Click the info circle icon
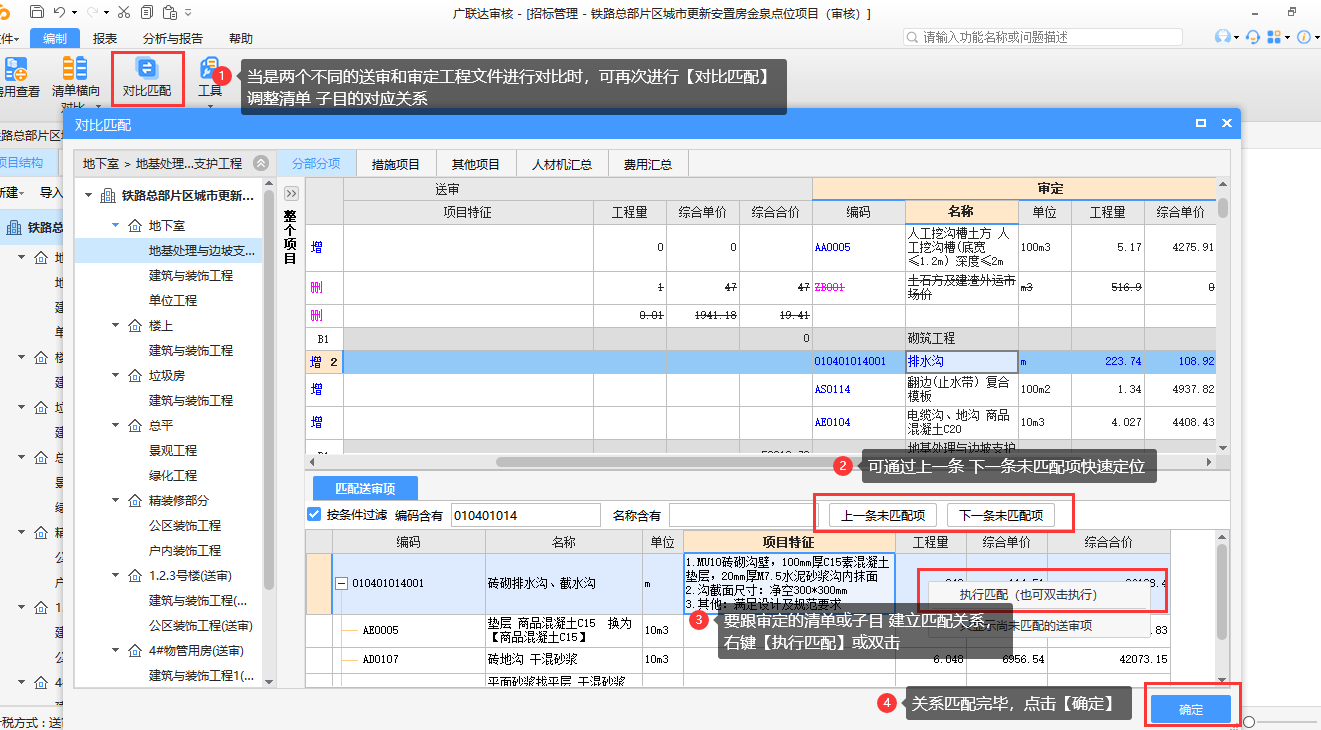The width and height of the screenshot is (1321, 730). coord(1303,37)
